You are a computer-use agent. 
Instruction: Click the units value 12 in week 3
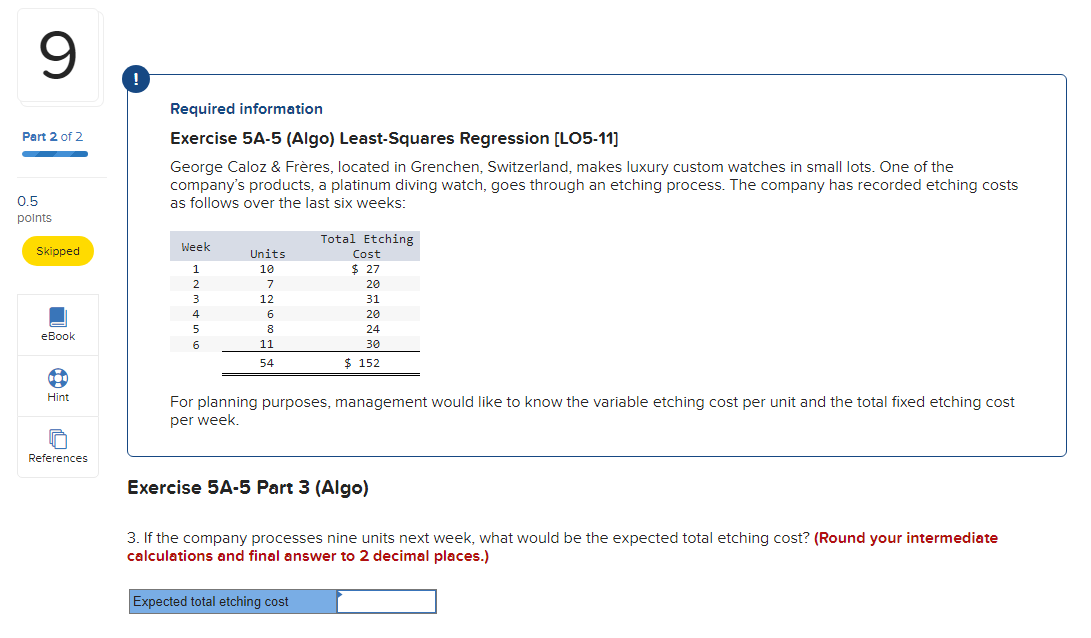tap(266, 299)
